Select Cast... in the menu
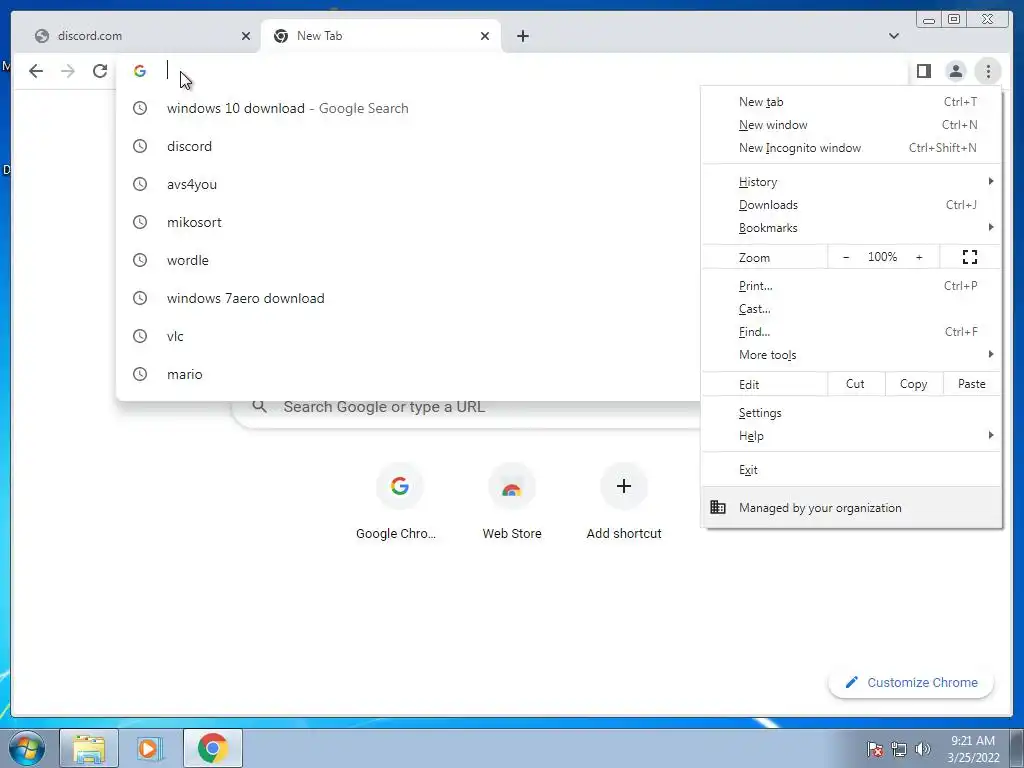The height and width of the screenshot is (768, 1024). click(x=852, y=308)
